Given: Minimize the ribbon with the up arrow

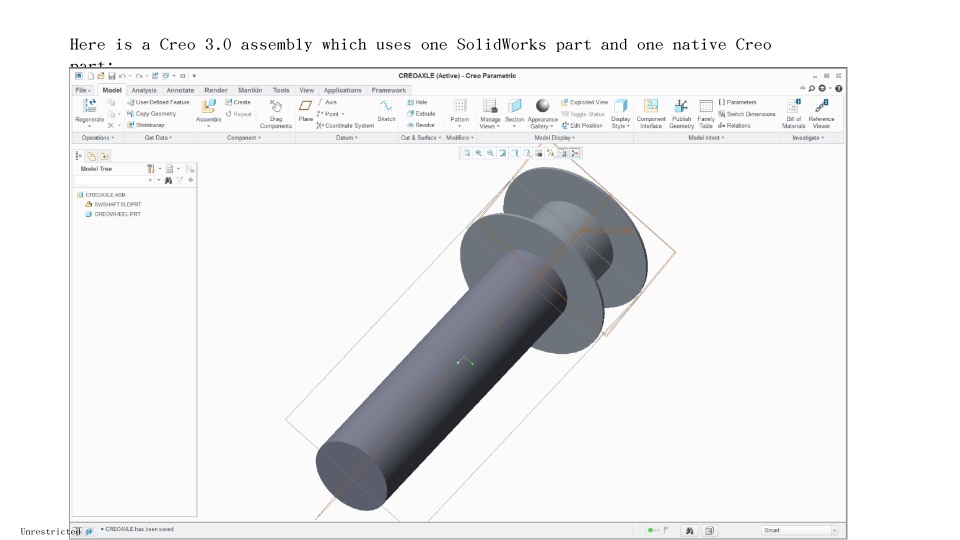Looking at the screenshot, I should coord(803,89).
